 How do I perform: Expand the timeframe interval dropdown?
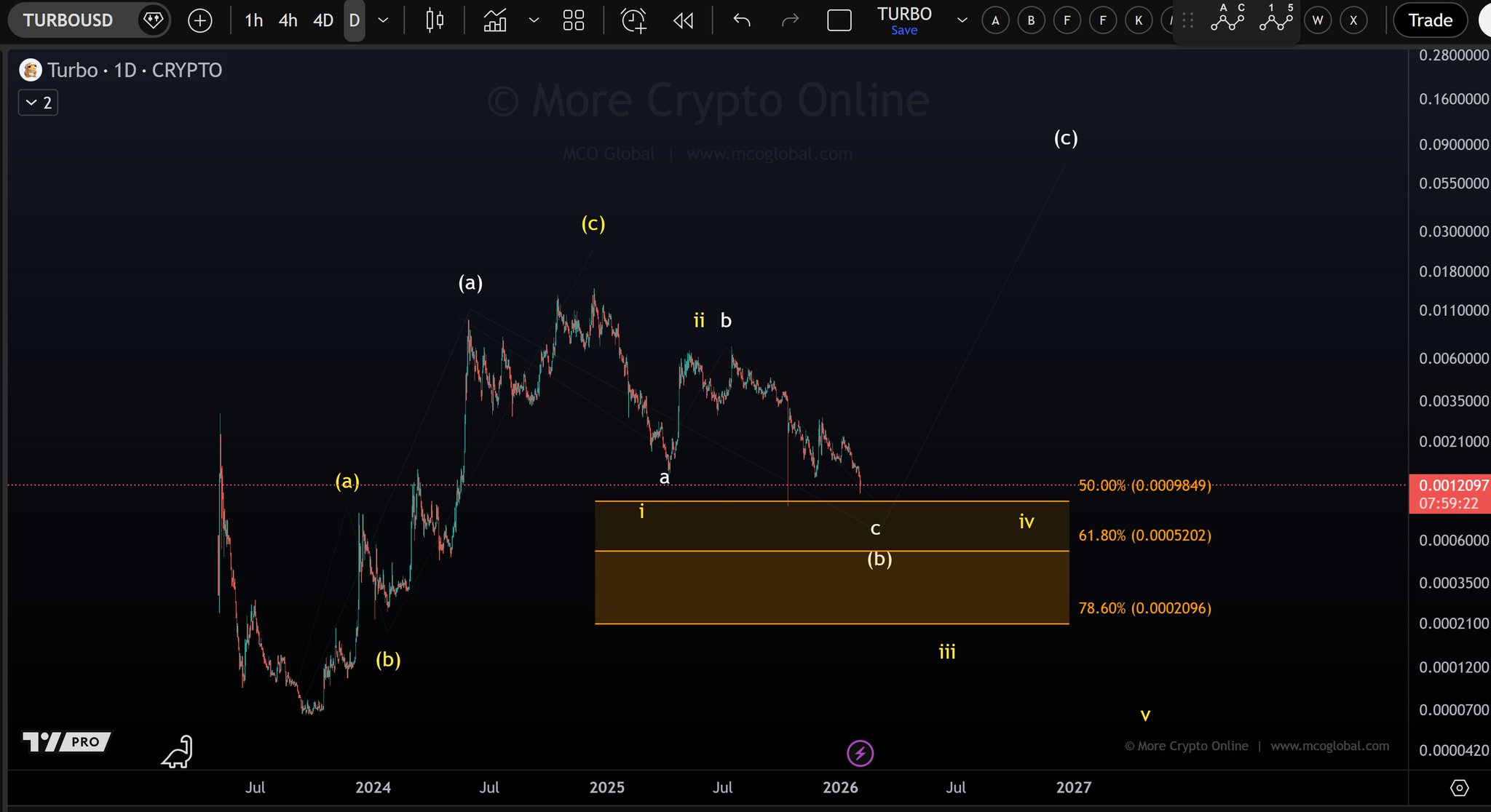[x=383, y=20]
